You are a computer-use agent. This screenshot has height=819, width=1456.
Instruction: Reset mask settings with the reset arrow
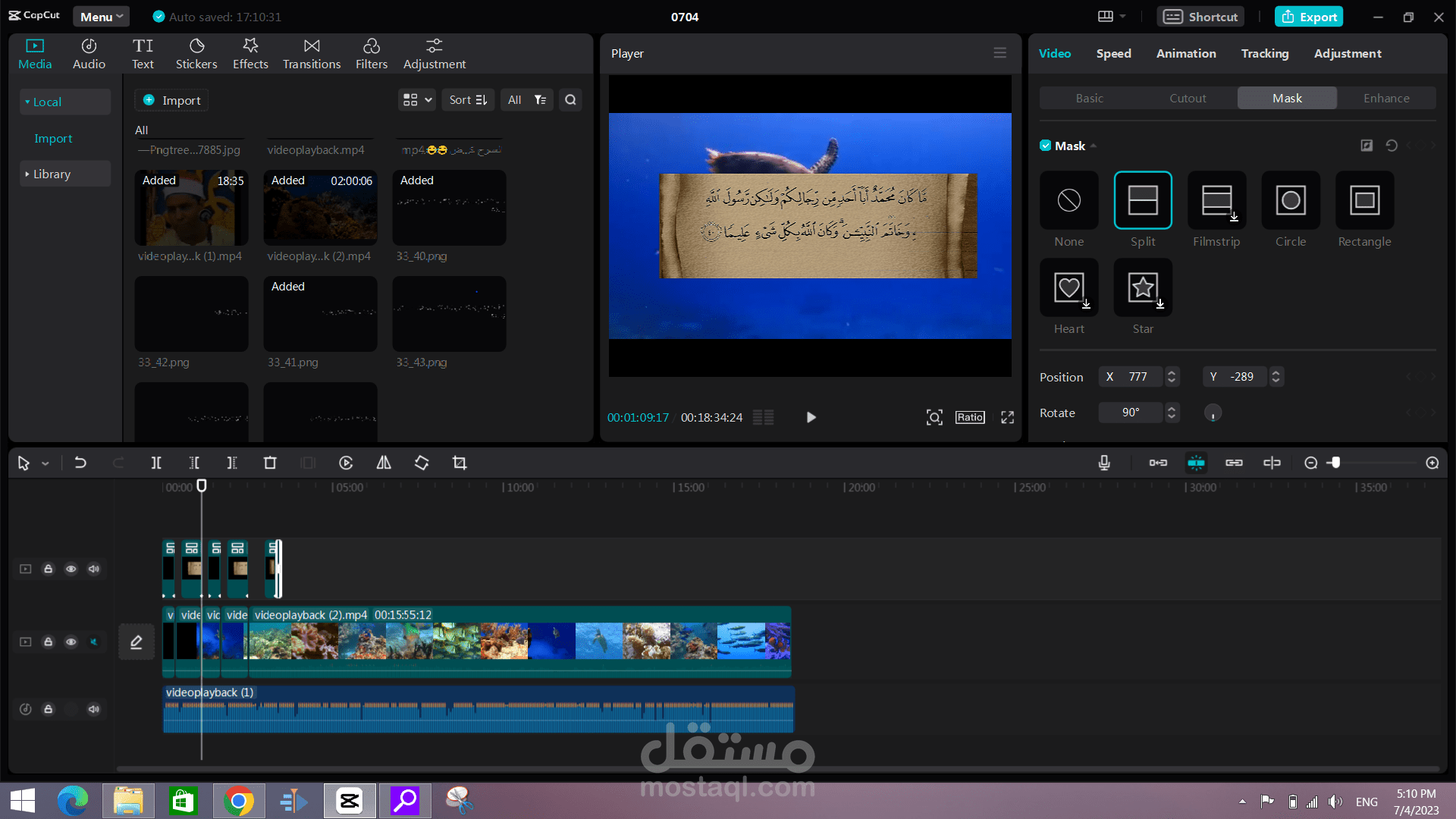click(1392, 146)
